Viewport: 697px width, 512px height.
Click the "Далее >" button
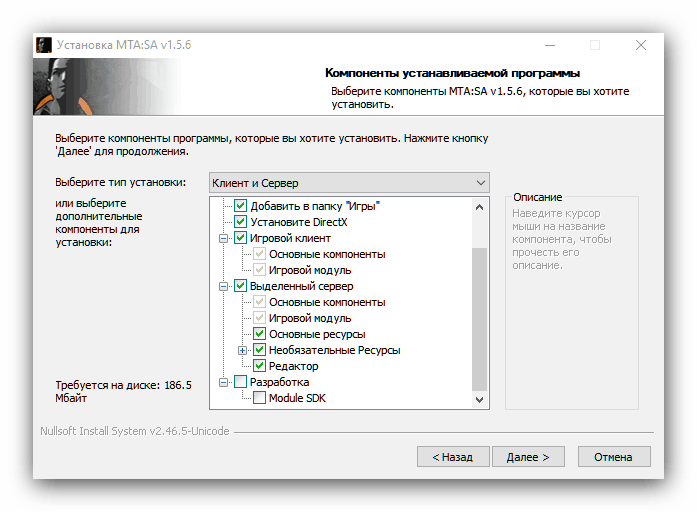[x=528, y=457]
